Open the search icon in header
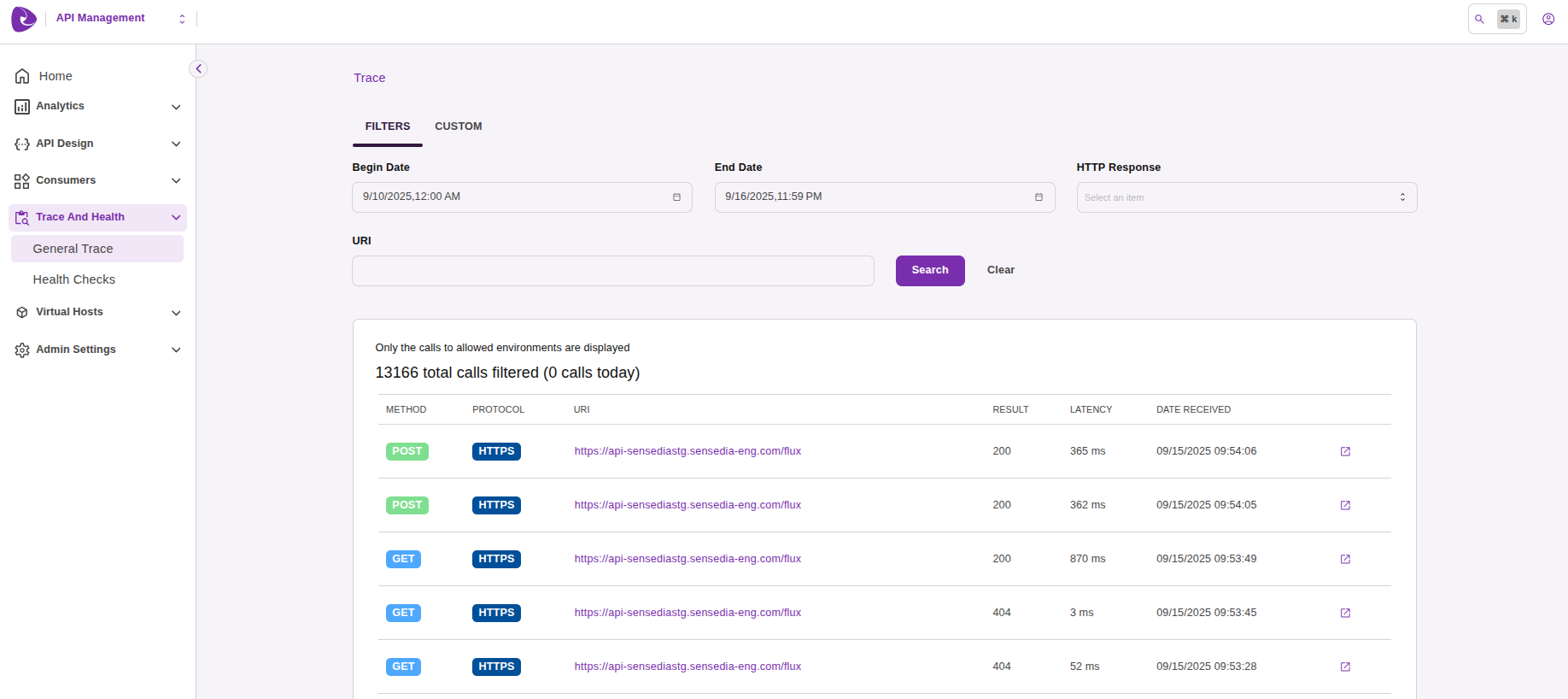The height and width of the screenshot is (699, 1568). pos(1480,19)
